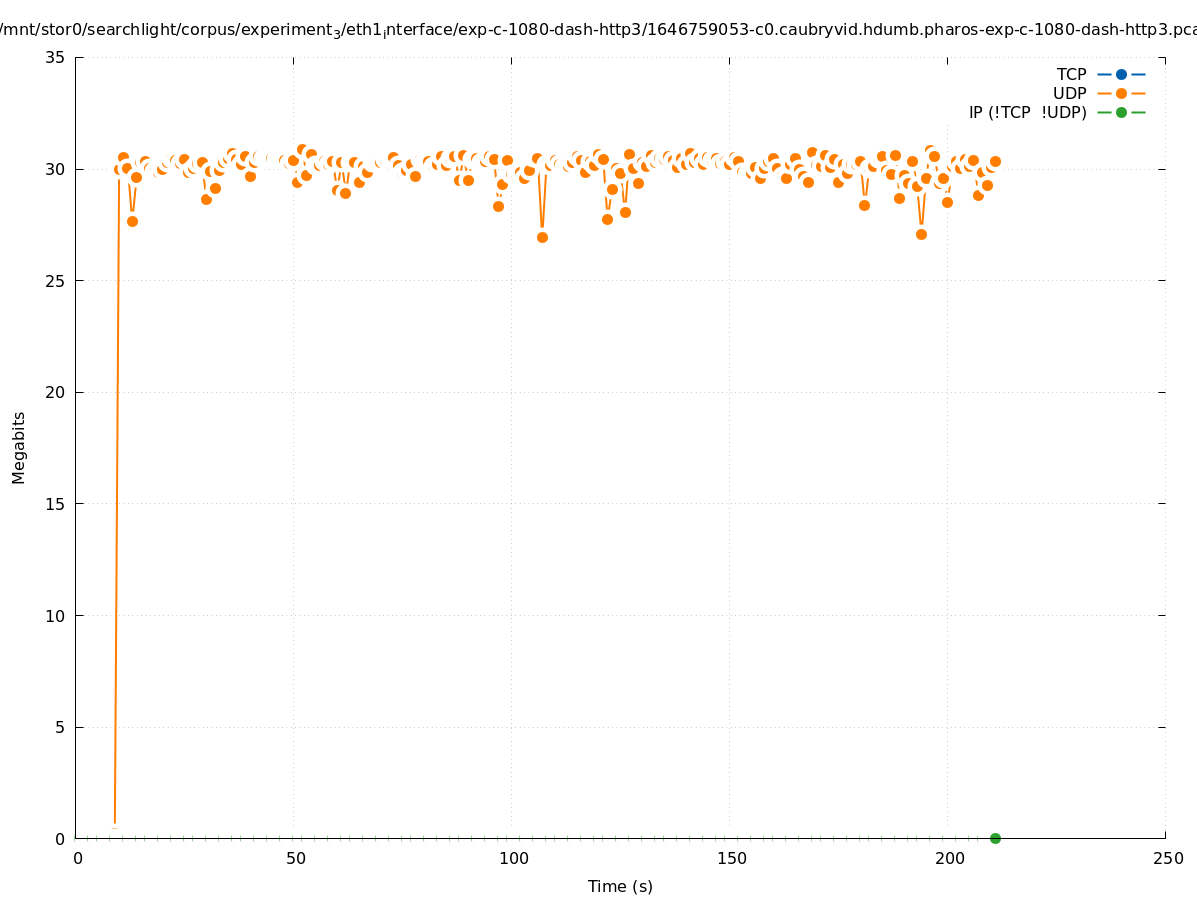Click the blue TCP legend marker

click(x=1121, y=74)
